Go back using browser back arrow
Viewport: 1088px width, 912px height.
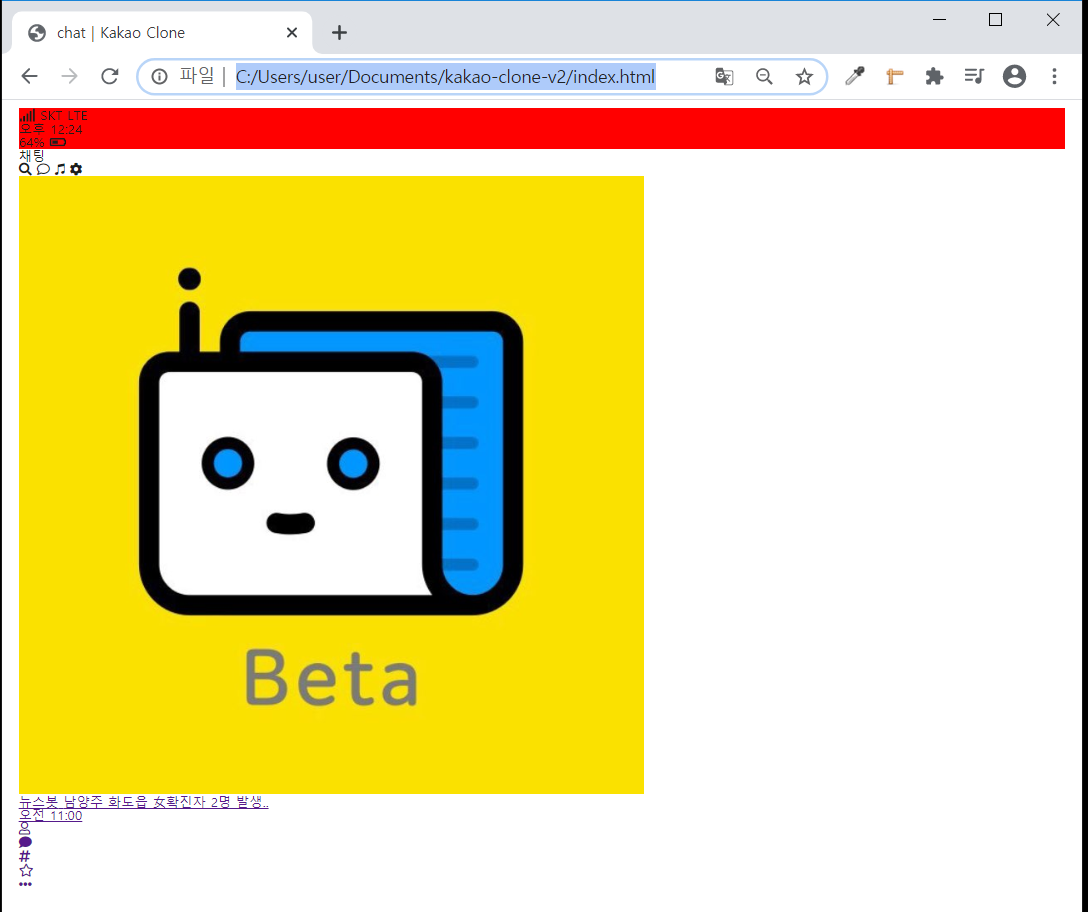(29, 76)
